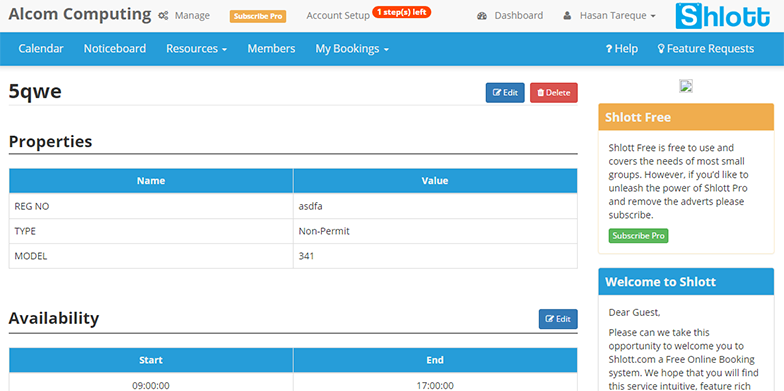The image size is (784, 391).
Task: Click the user profile icon beside Hasan Tareque
Action: [x=567, y=16]
